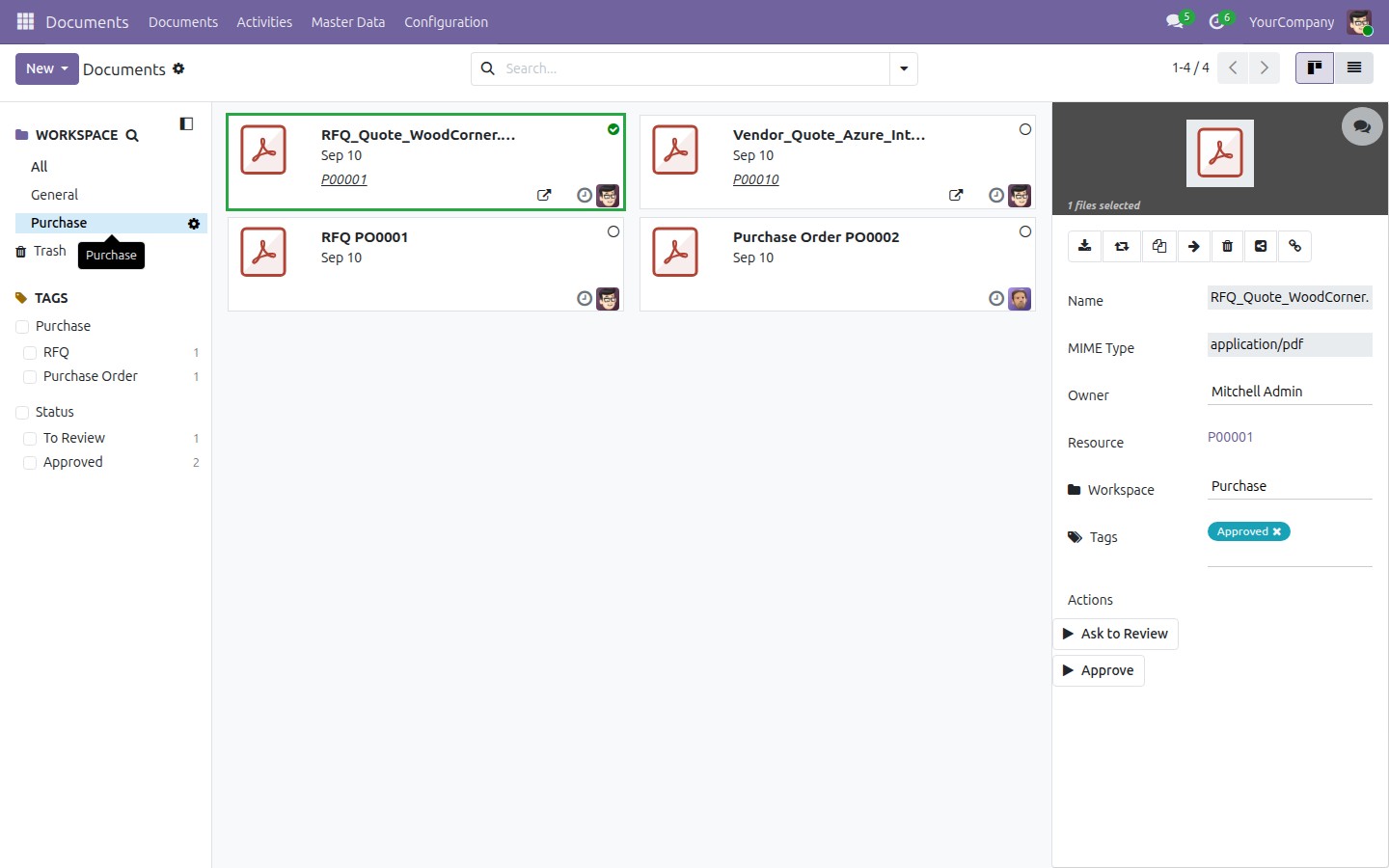This screenshot has width=1389, height=868.
Task: Check the To Review status filter
Action: [30, 439]
